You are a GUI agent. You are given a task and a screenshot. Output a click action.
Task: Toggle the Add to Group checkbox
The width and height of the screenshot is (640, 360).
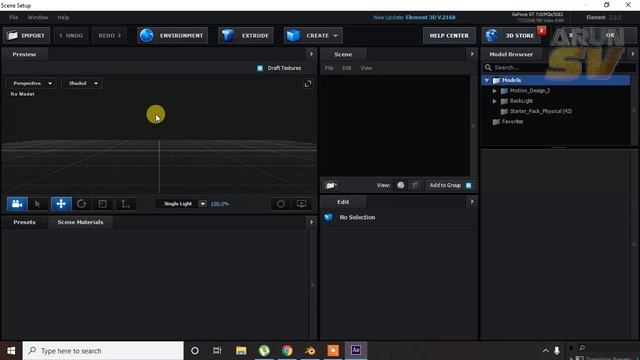[x=469, y=185]
